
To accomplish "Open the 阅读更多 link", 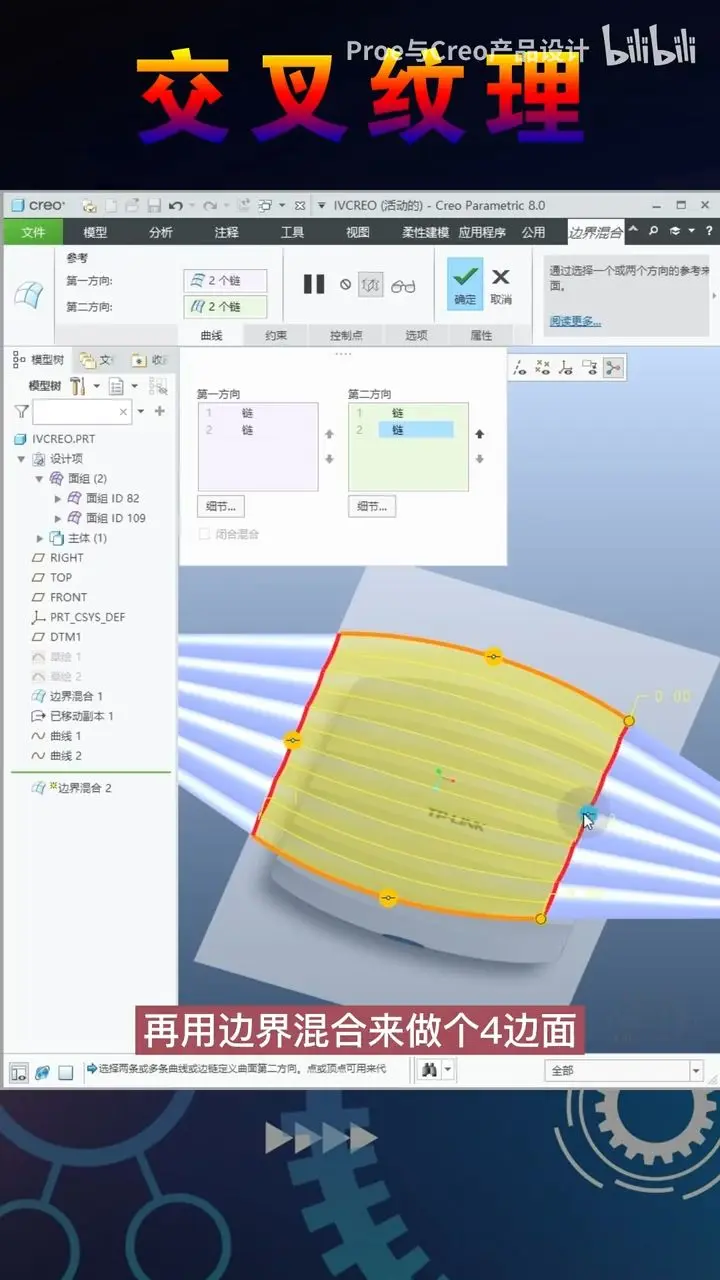I will 575,321.
